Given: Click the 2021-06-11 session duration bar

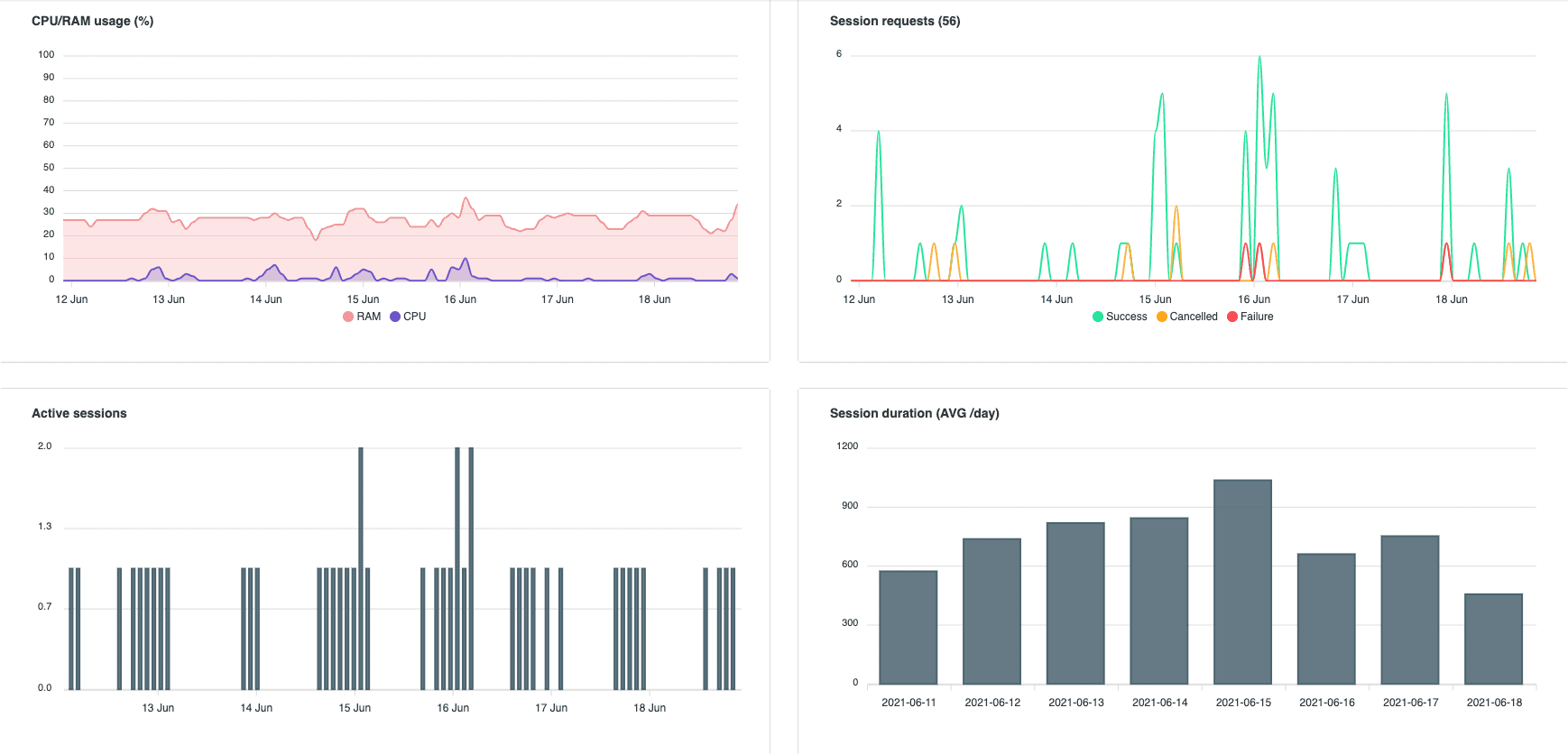Looking at the screenshot, I should pos(909,628).
